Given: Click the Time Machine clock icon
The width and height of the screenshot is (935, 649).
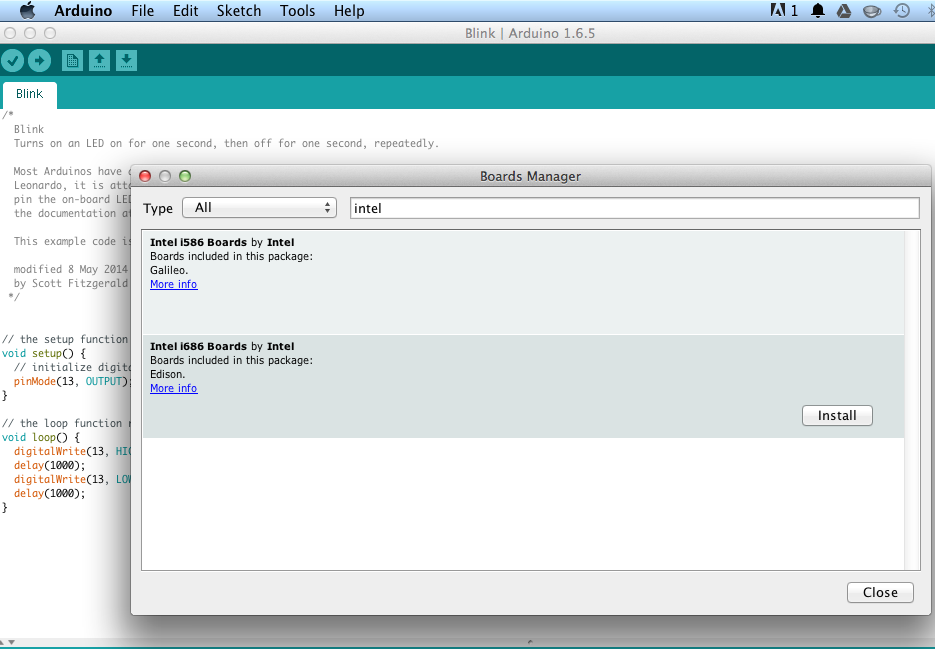Looking at the screenshot, I should [902, 11].
